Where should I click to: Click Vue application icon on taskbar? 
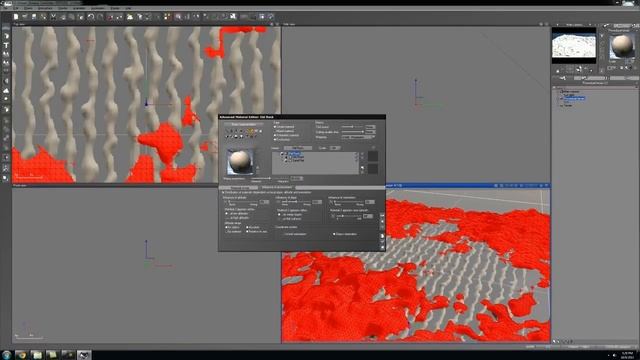[x=84, y=355]
